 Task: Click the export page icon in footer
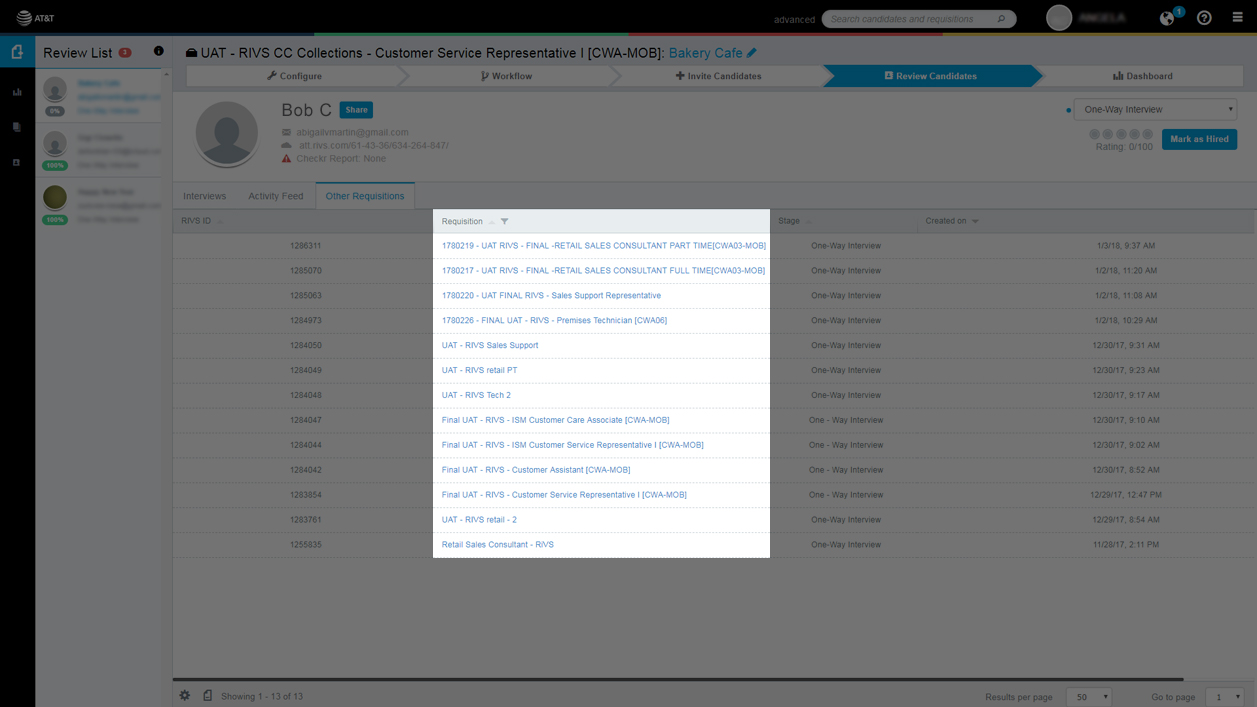pyautogui.click(x=207, y=696)
